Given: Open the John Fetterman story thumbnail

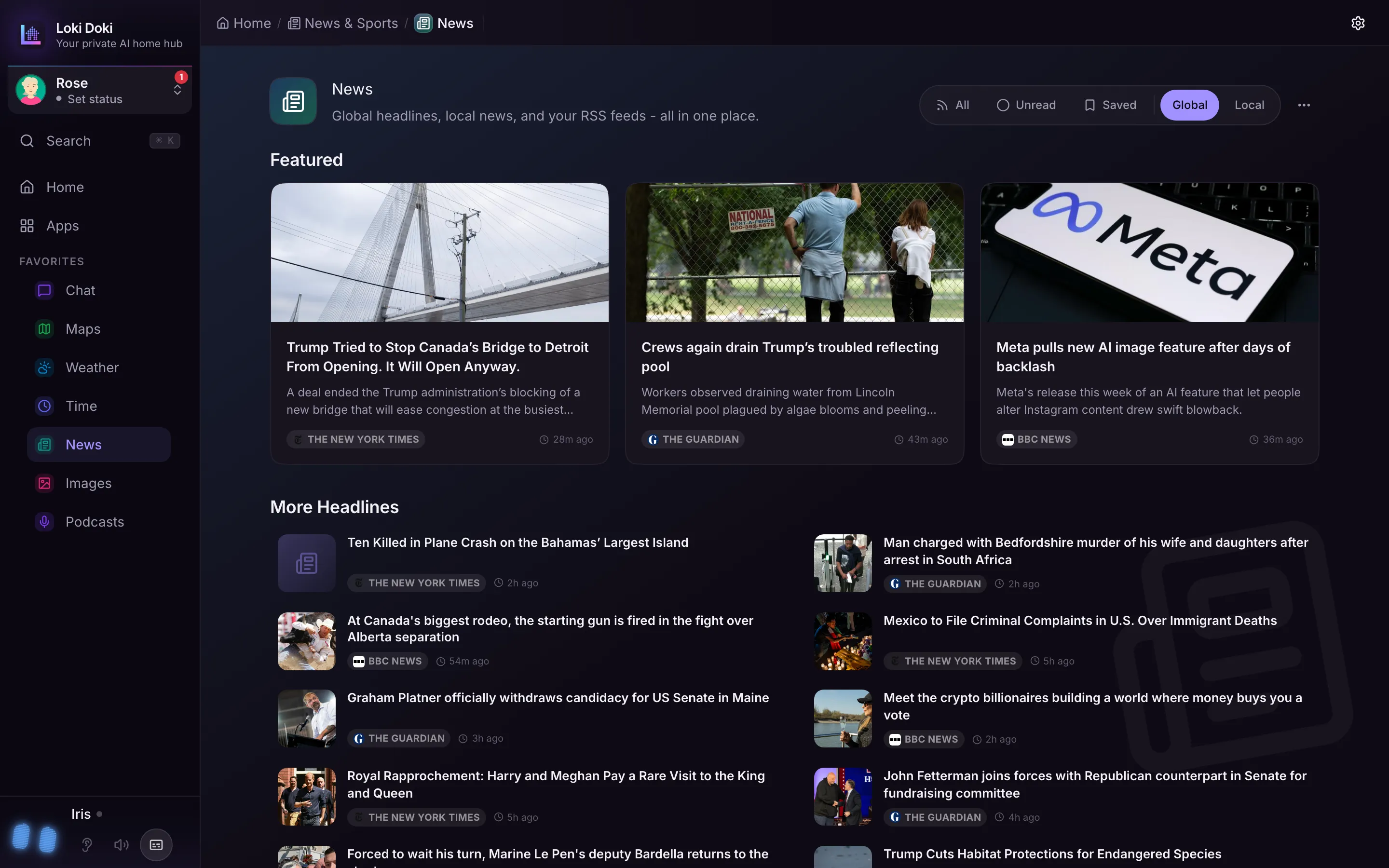Looking at the screenshot, I should click(843, 796).
